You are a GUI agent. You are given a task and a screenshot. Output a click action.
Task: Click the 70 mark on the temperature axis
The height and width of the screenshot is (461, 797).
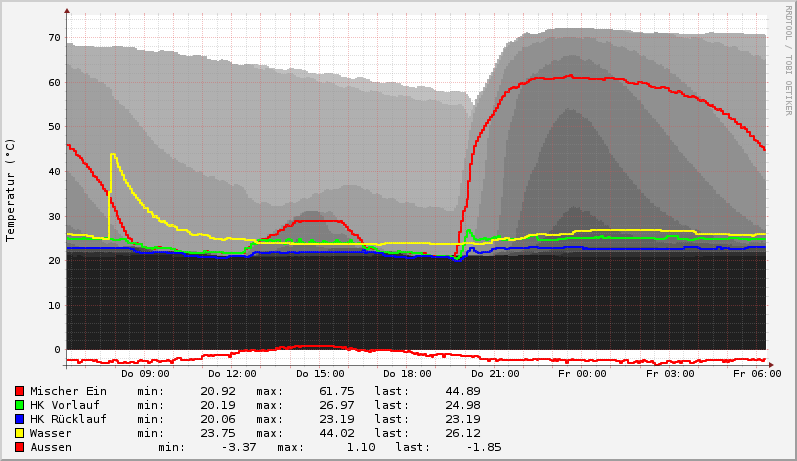(54, 38)
